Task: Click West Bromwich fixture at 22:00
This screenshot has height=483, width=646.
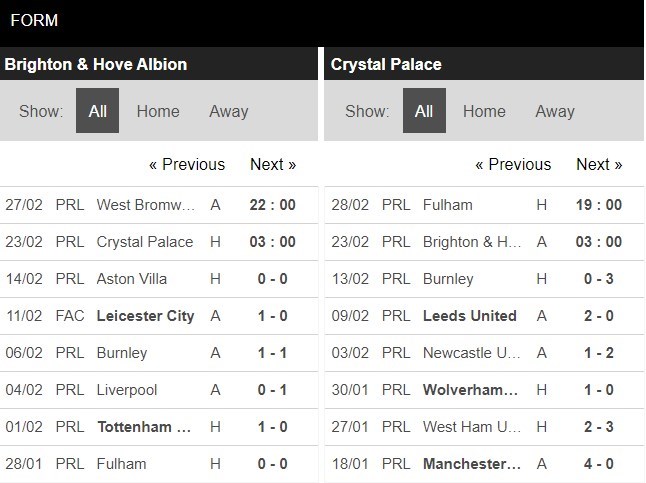Action: click(x=272, y=205)
